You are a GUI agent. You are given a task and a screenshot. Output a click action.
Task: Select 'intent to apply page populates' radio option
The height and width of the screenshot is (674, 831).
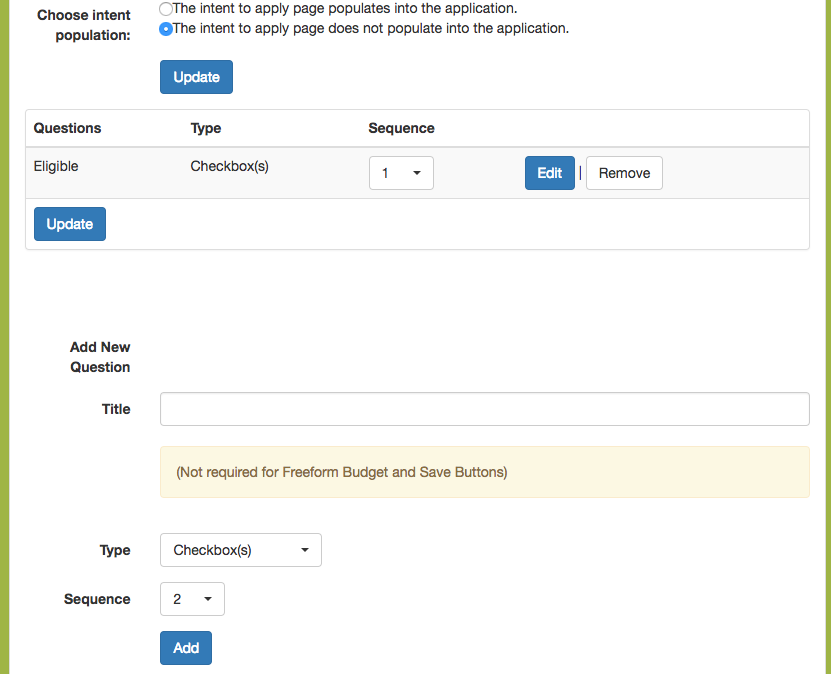pos(166,8)
